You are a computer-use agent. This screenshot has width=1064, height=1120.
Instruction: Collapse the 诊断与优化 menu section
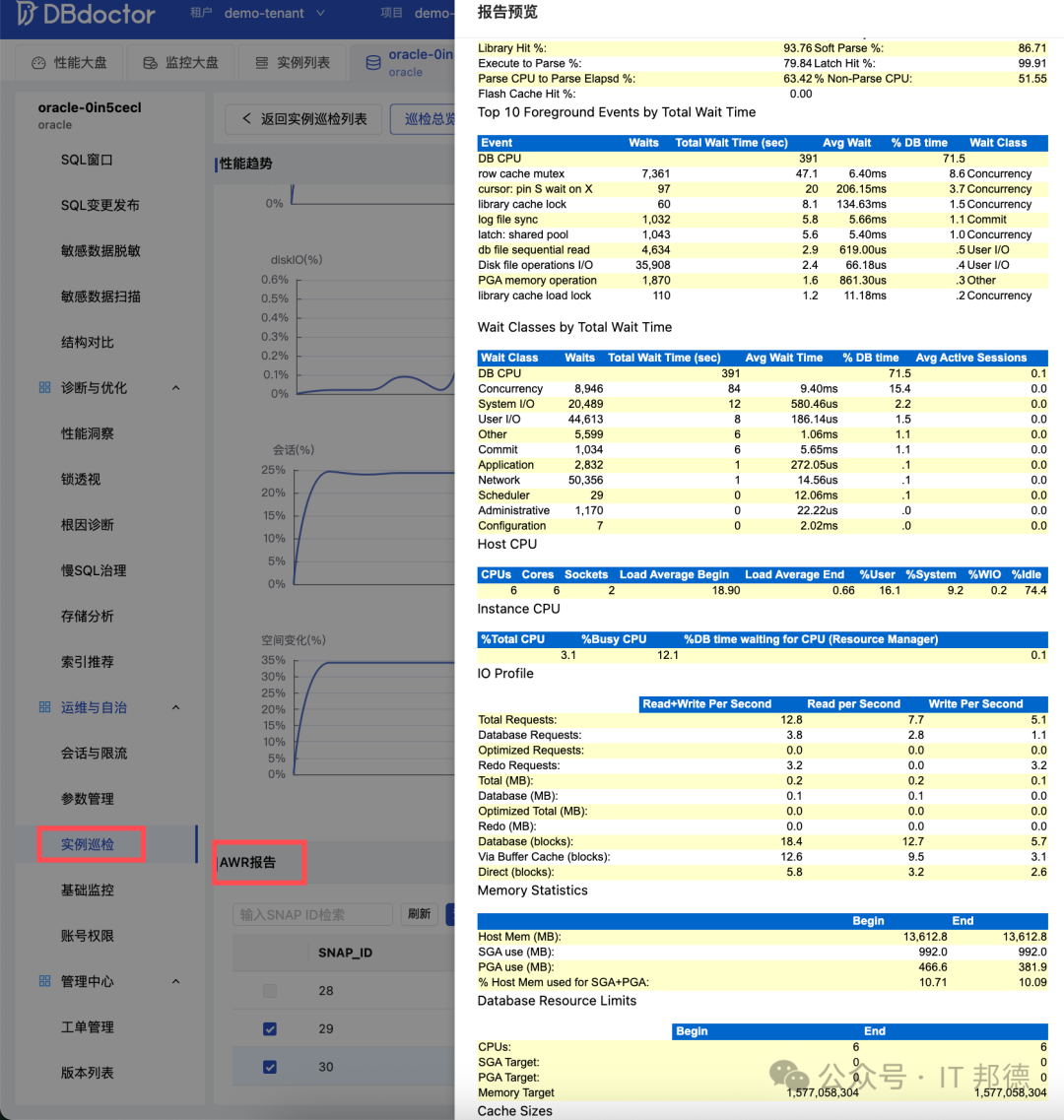pyautogui.click(x=175, y=388)
